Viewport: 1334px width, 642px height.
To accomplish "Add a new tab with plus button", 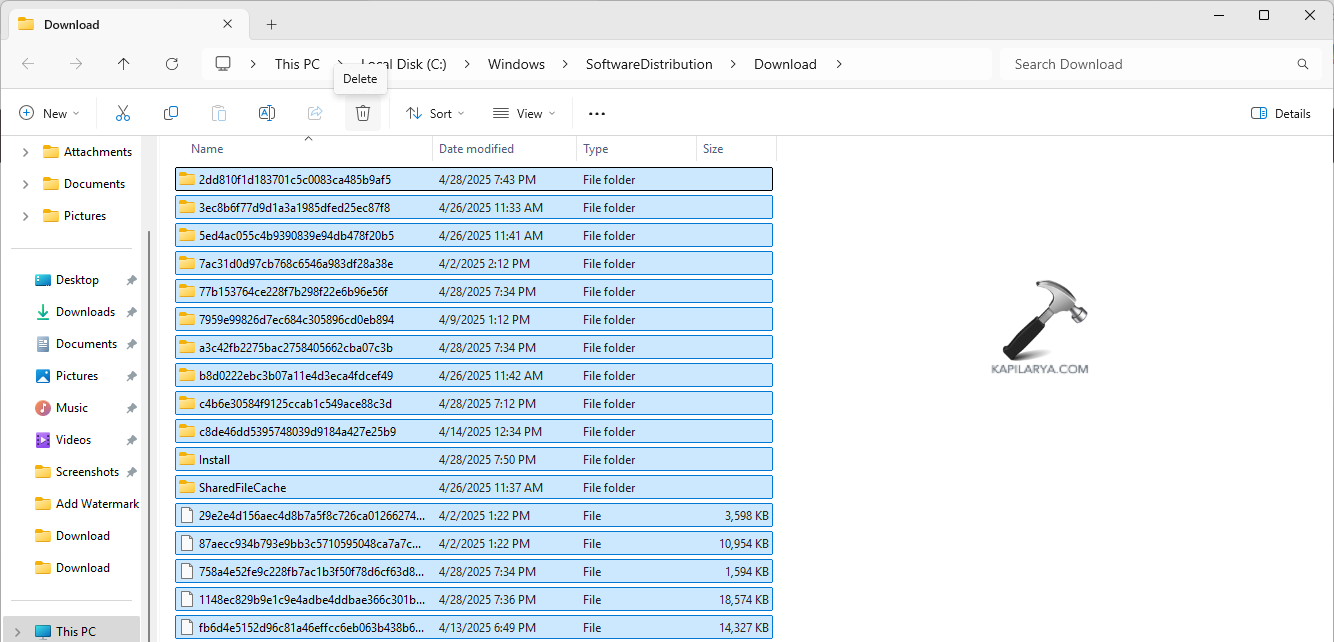I will coord(271,24).
